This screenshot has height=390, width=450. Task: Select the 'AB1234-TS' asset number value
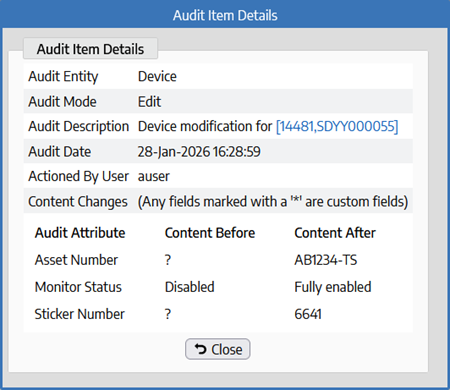coord(326,260)
